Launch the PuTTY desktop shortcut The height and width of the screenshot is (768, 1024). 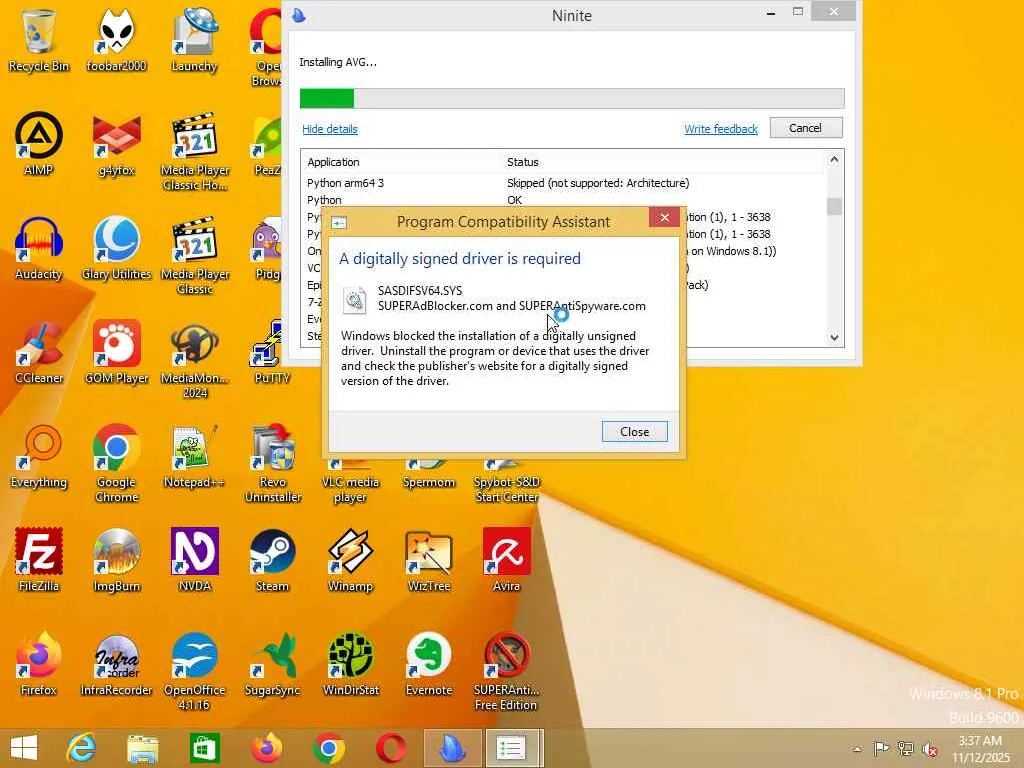272,352
